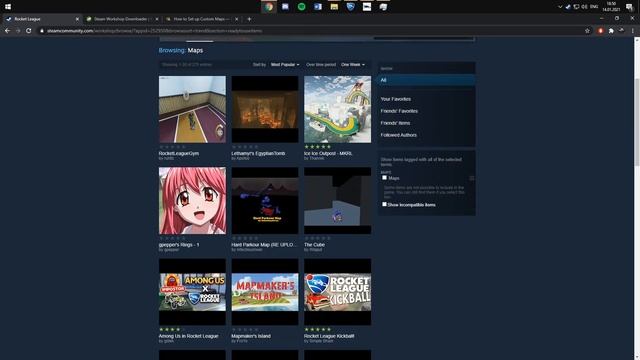Screen dimensions: 640x360
Task: Switch to How to Set up Custom Maps tab
Action: point(201,19)
